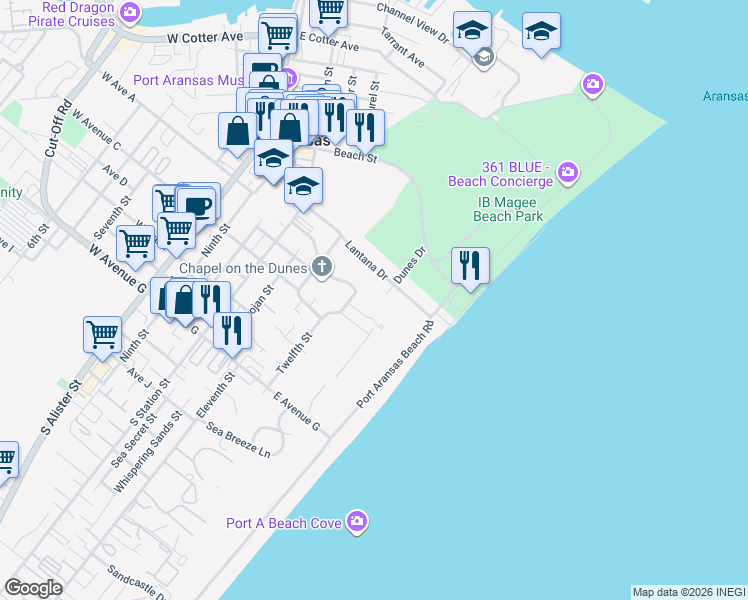Click the Lantana Dr street label
748x600 pixels.
366,261
